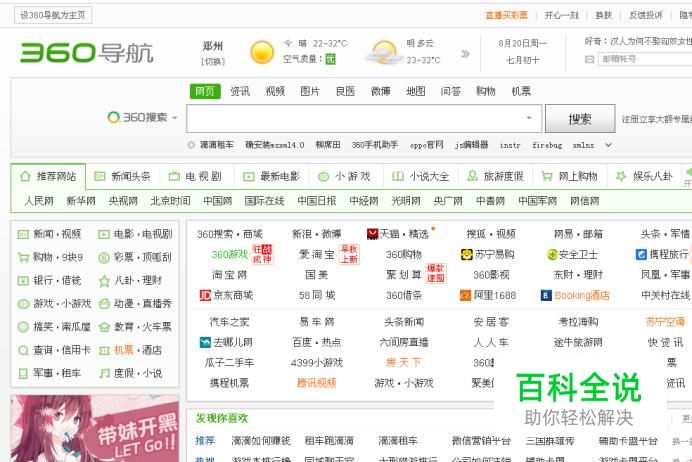The image size is (692, 462).
Task: Click the book icon beside 小说大全
Action: (398, 177)
